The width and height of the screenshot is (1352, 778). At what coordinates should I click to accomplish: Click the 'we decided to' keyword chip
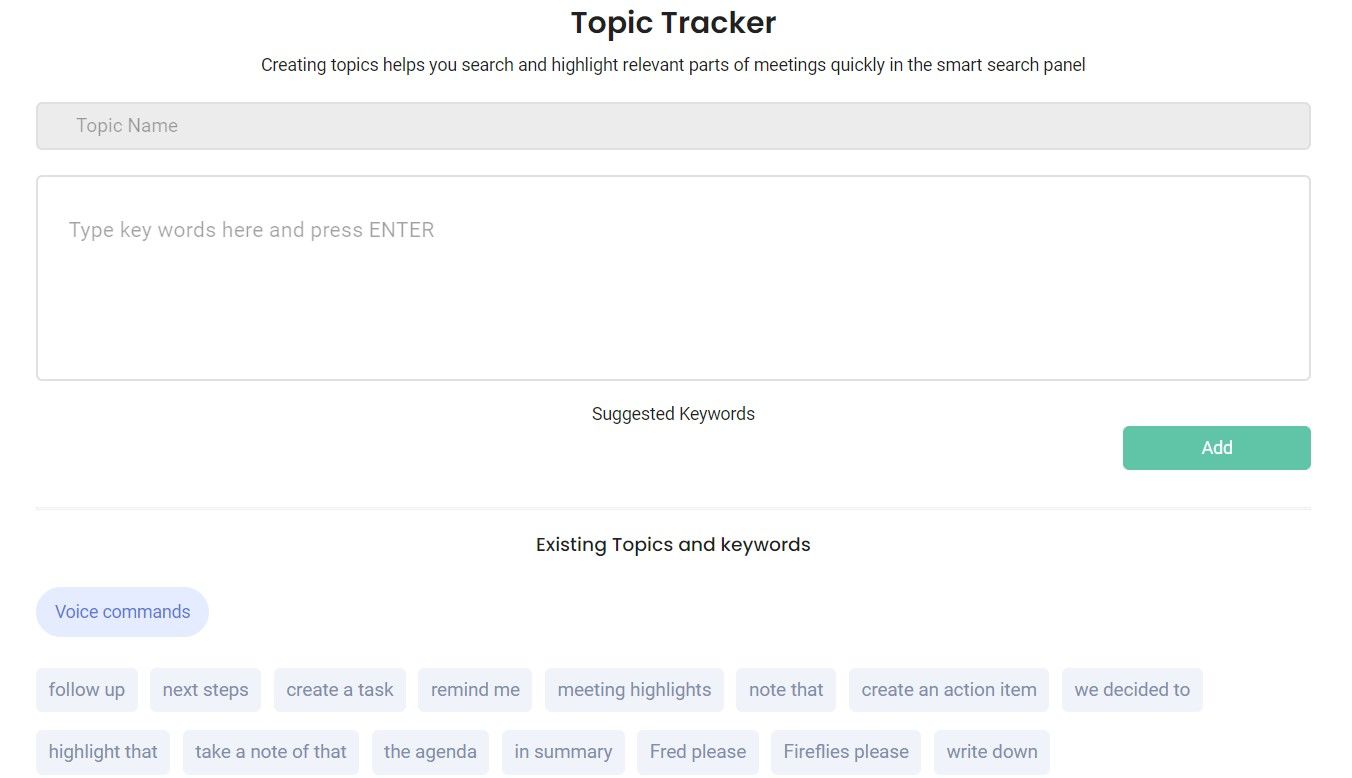1132,689
